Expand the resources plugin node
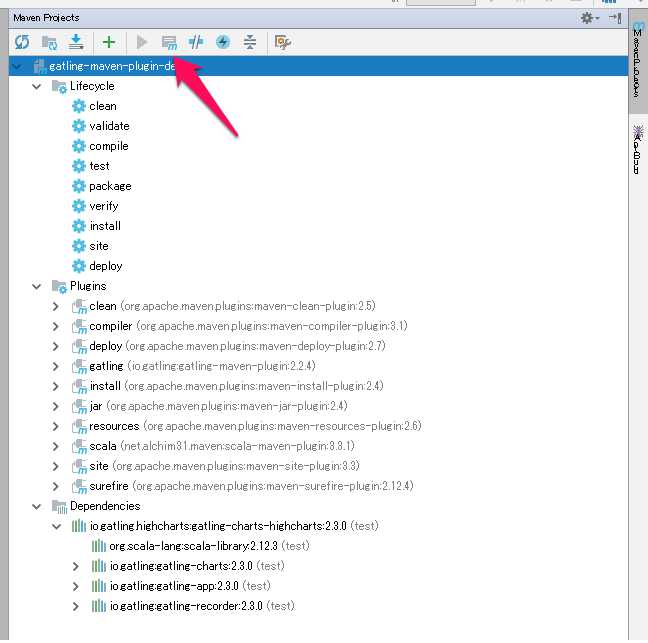The width and height of the screenshot is (648, 643). pyautogui.click(x=56, y=426)
